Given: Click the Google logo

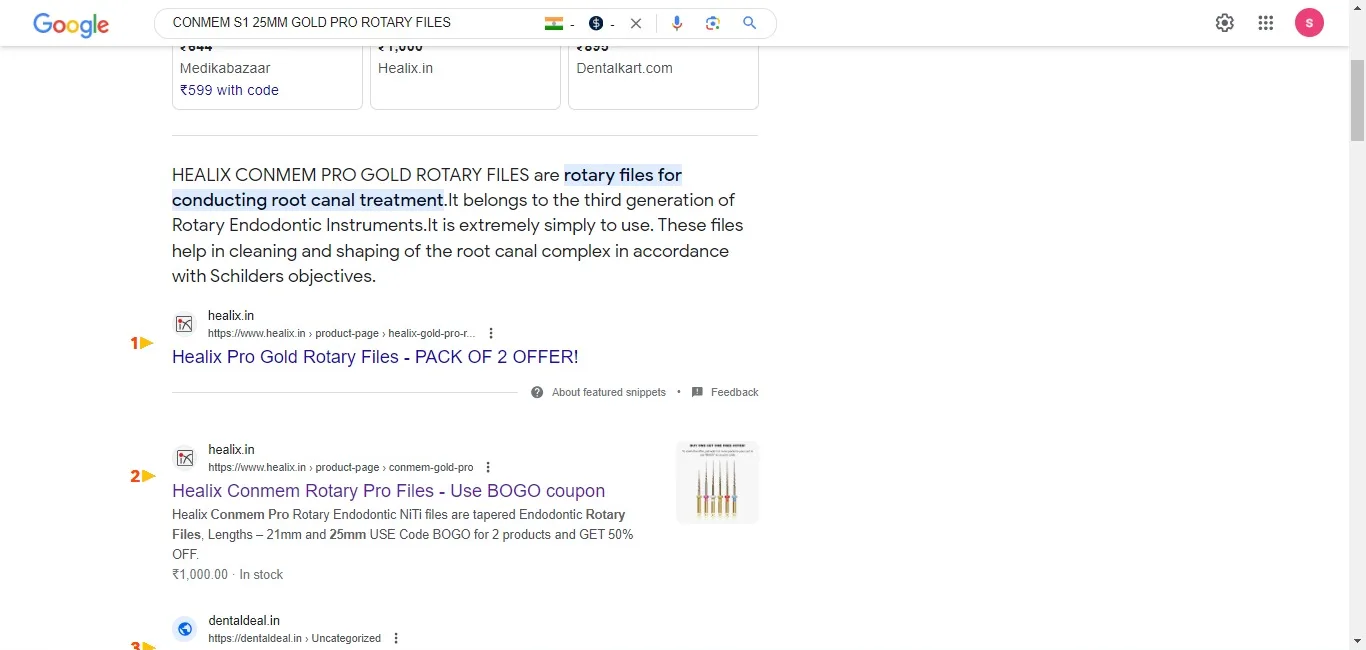Looking at the screenshot, I should pos(71,24).
